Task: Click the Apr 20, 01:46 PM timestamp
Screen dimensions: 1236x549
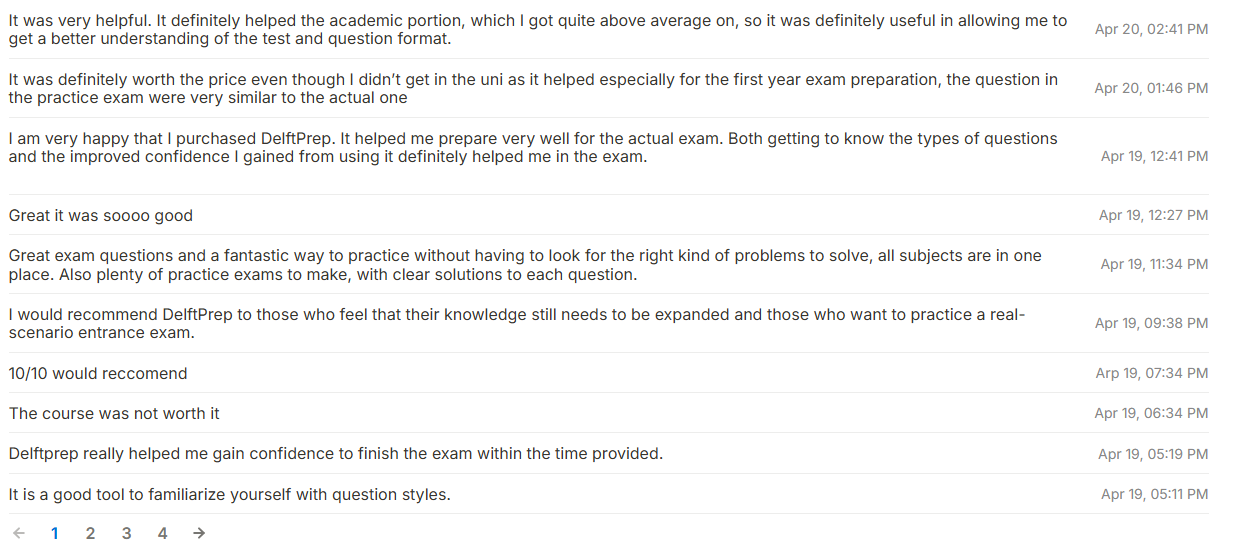Action: tap(1151, 89)
